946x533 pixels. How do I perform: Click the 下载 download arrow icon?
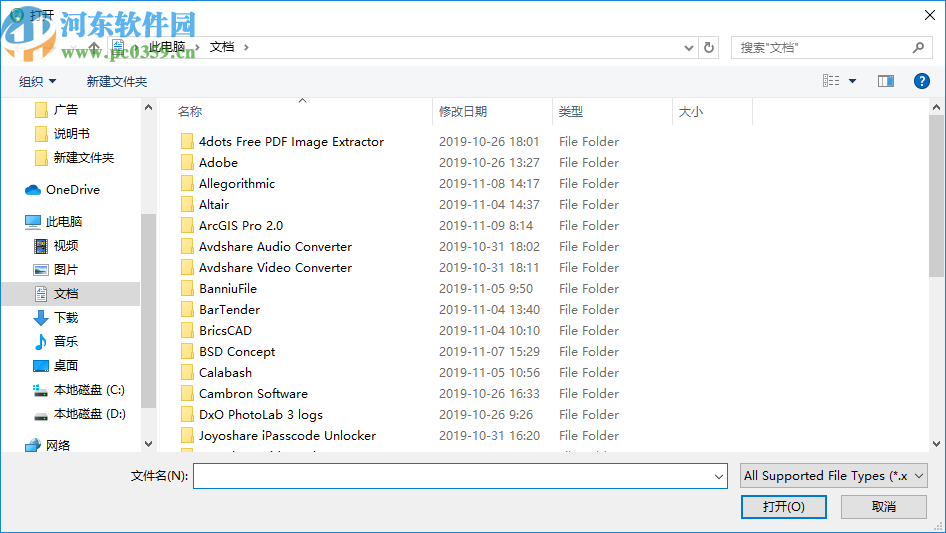point(40,318)
